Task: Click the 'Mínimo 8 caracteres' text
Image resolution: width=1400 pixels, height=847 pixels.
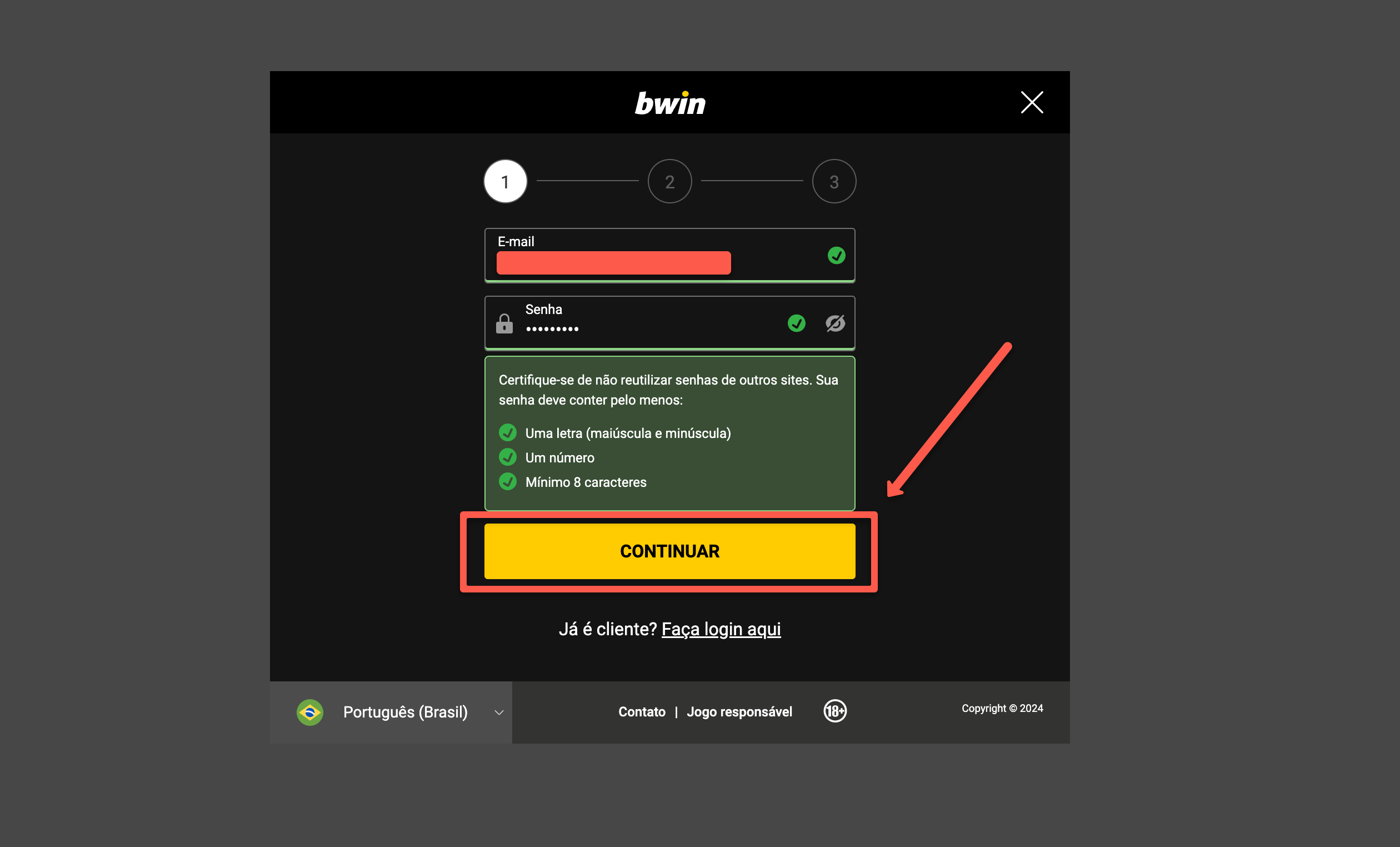Action: click(586, 482)
